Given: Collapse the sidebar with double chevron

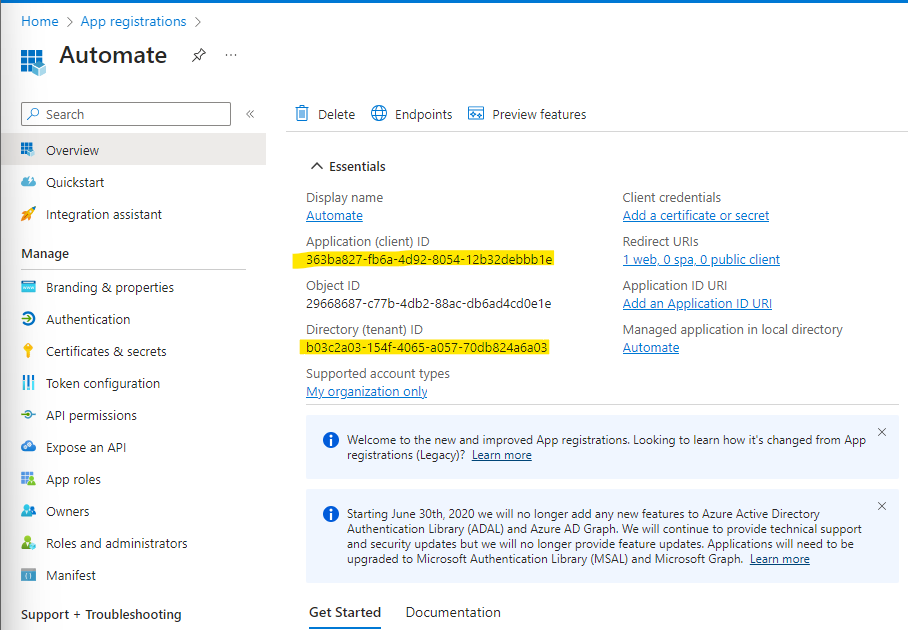Looking at the screenshot, I should pyautogui.click(x=250, y=114).
